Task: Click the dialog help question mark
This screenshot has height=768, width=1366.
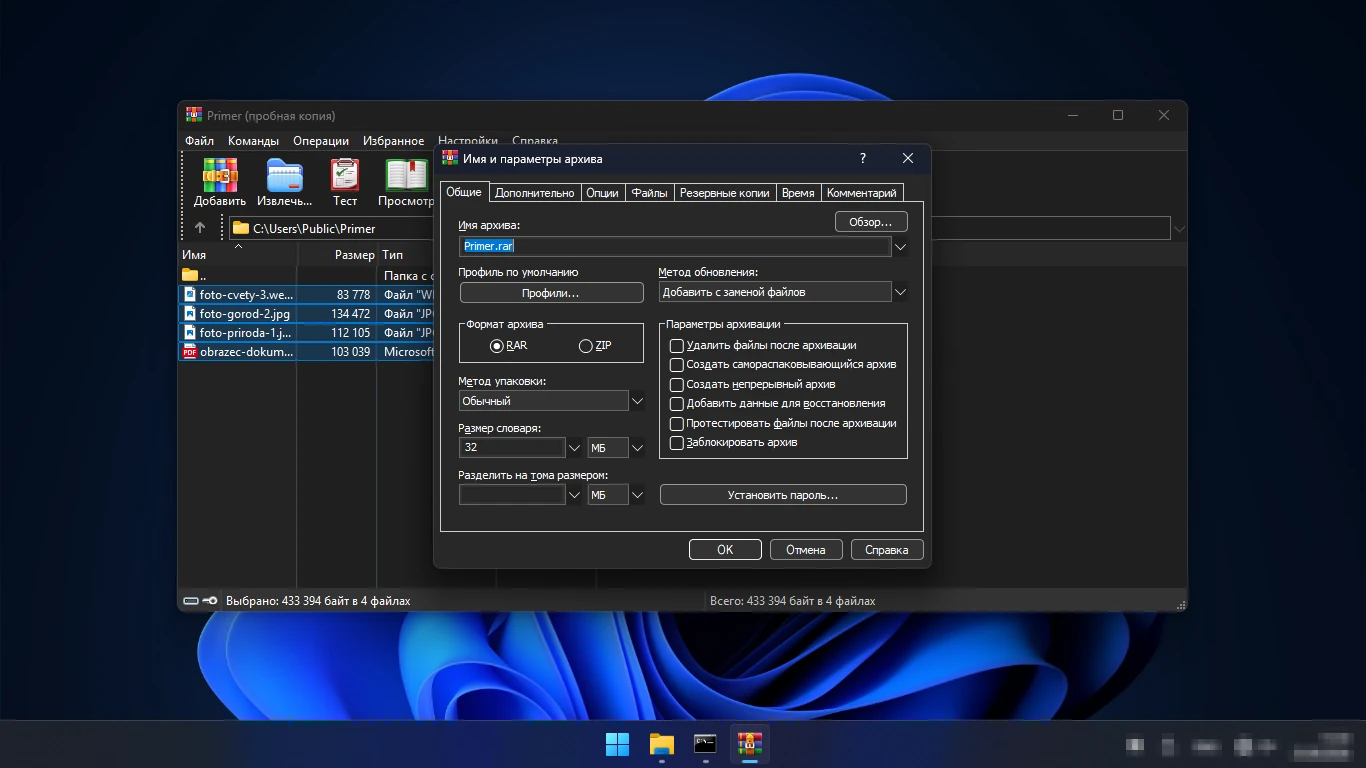Action: click(x=863, y=158)
